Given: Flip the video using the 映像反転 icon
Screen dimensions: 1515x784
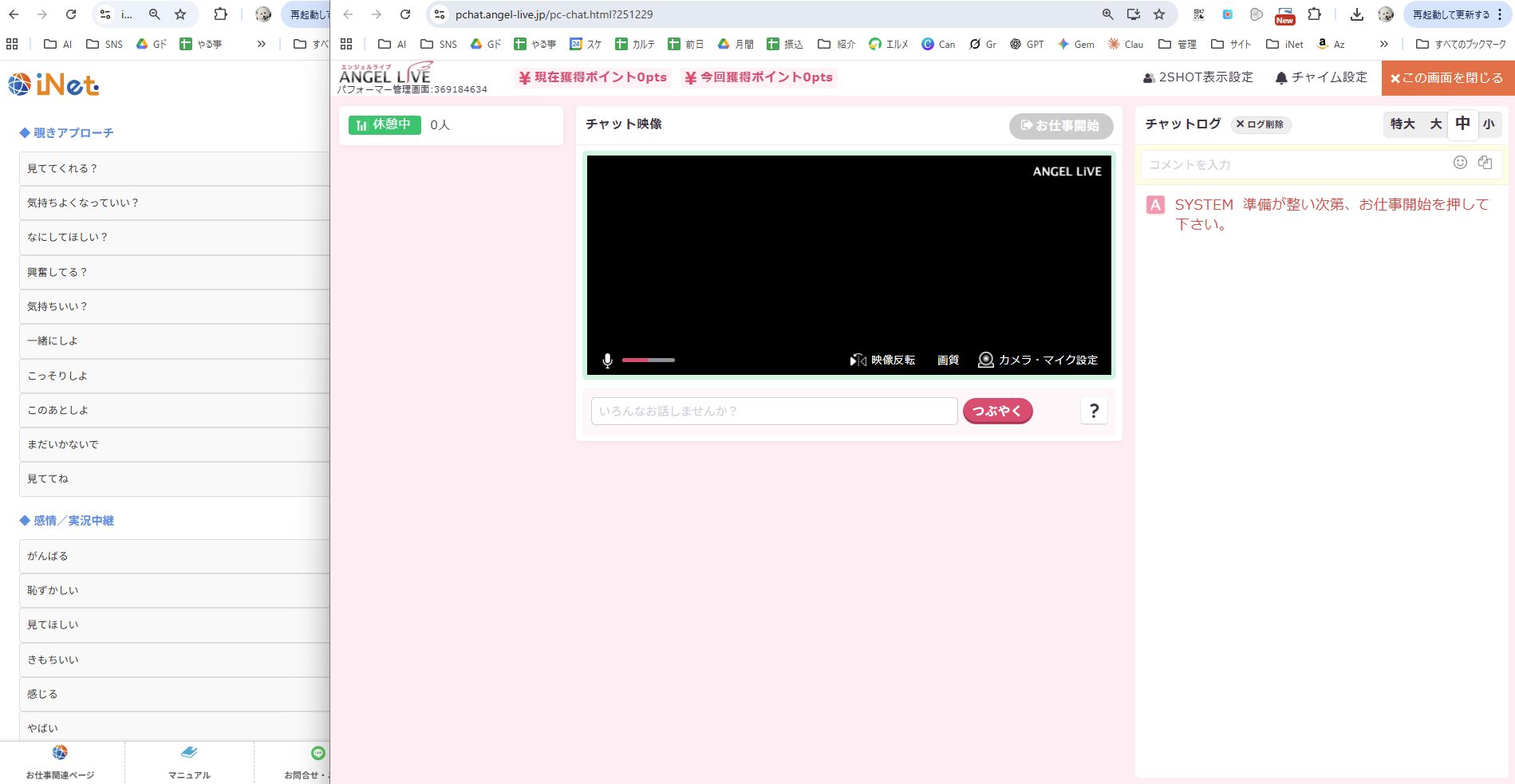Looking at the screenshot, I should (x=858, y=360).
